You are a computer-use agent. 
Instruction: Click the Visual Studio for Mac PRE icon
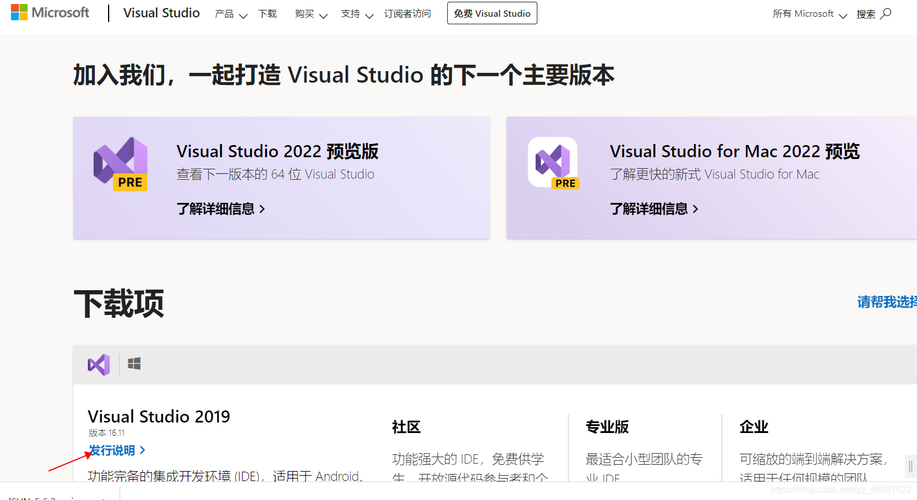pyautogui.click(x=553, y=163)
